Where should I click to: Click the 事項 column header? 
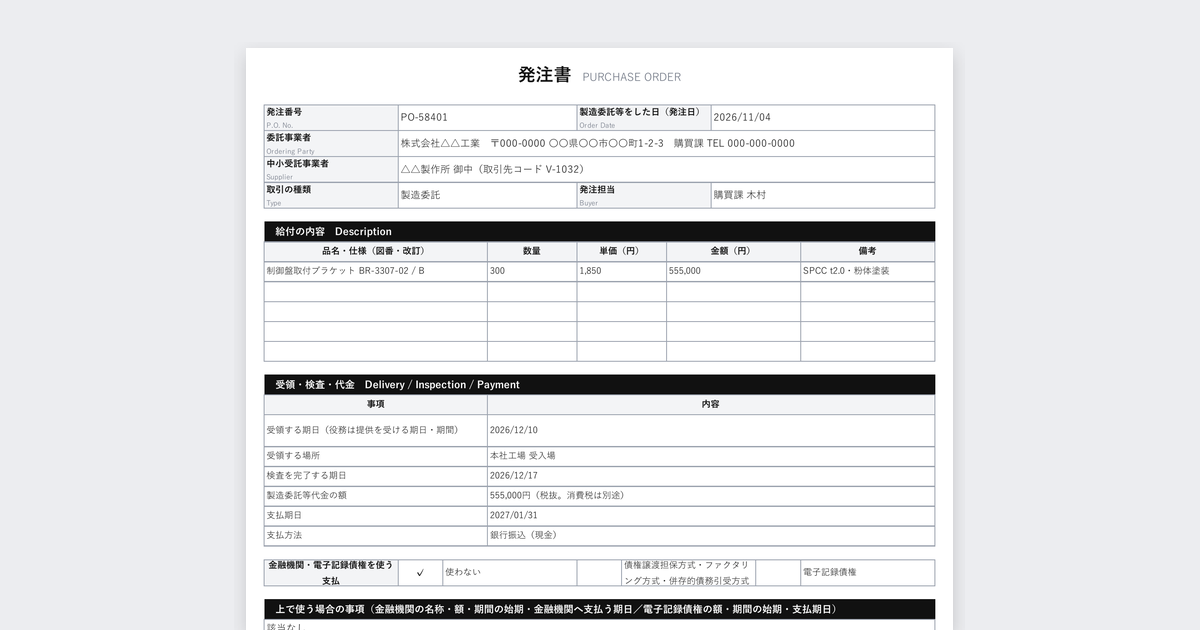click(375, 404)
